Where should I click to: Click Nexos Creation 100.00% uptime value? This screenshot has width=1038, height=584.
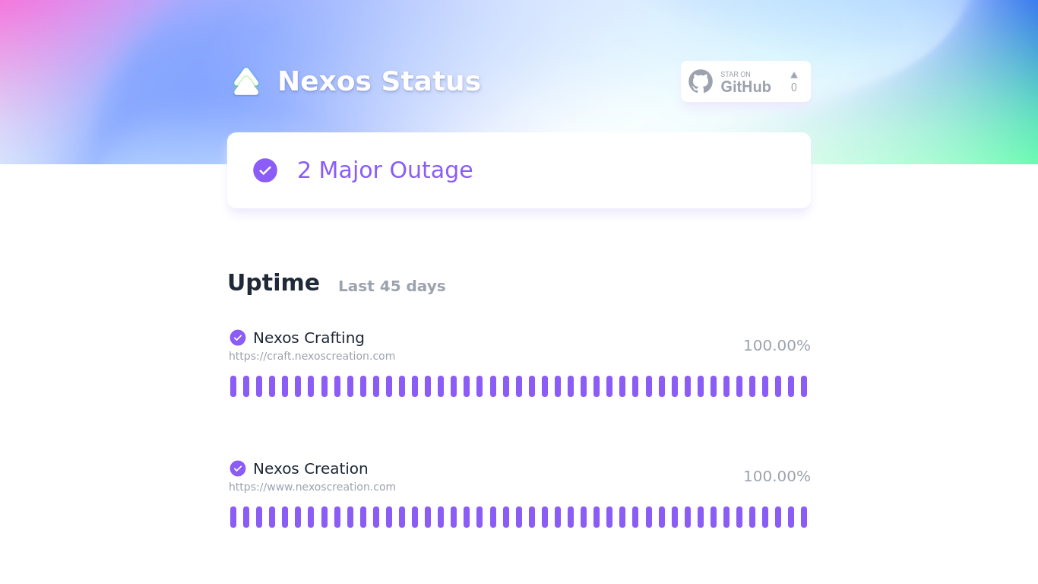[777, 477]
